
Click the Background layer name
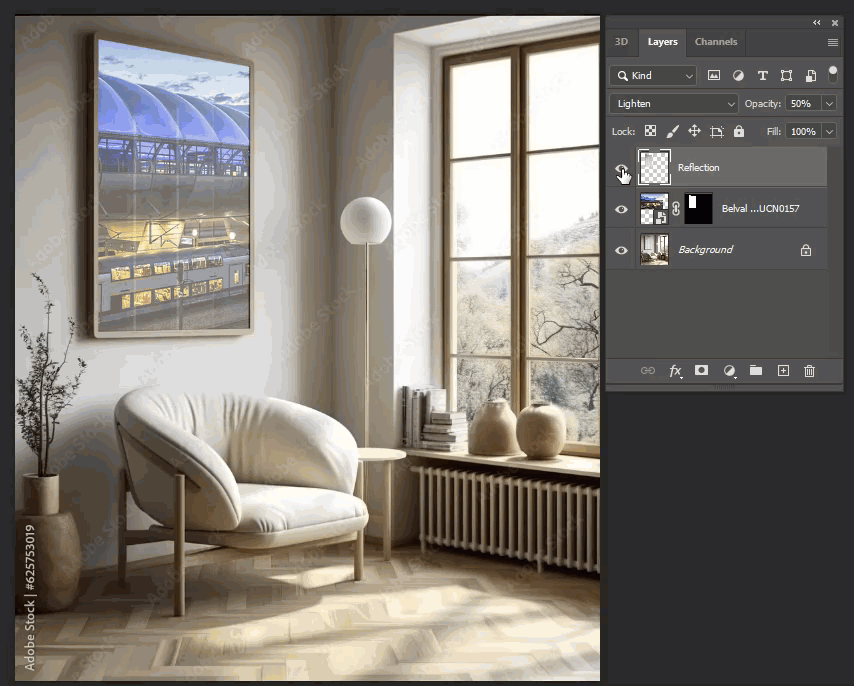pos(705,249)
